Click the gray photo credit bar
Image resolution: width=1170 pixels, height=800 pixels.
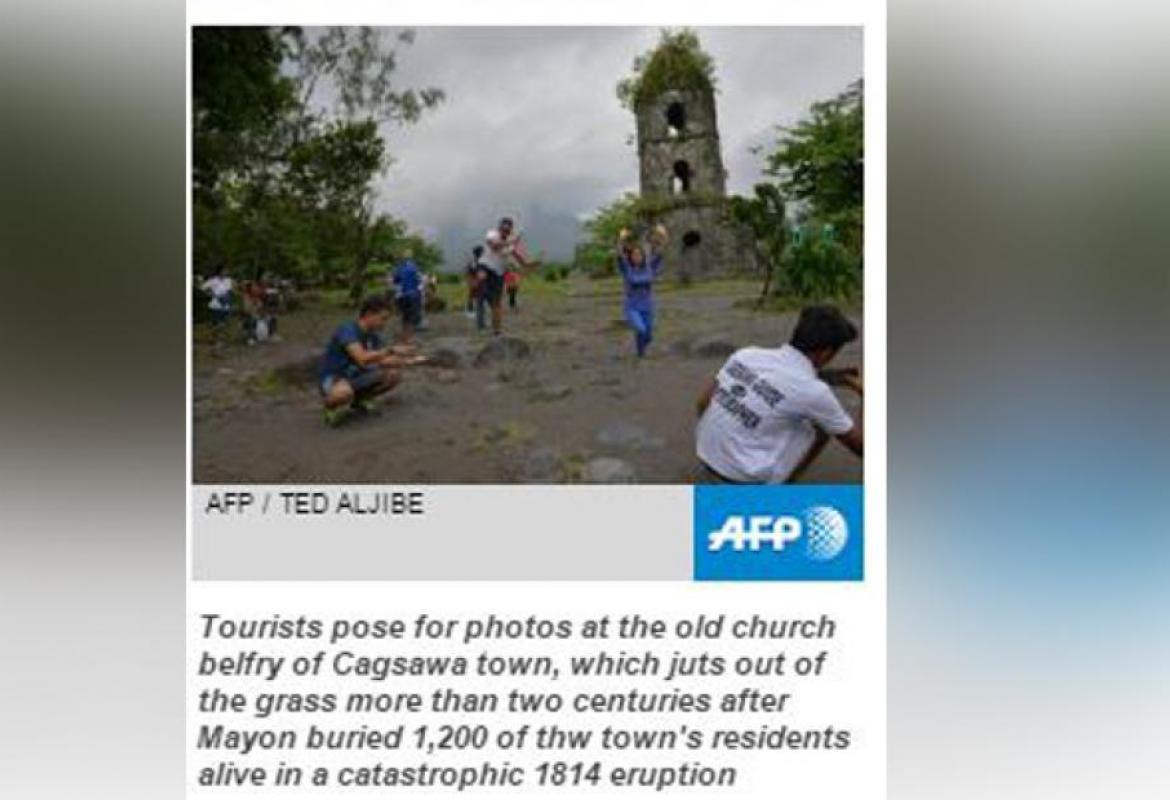(x=443, y=532)
